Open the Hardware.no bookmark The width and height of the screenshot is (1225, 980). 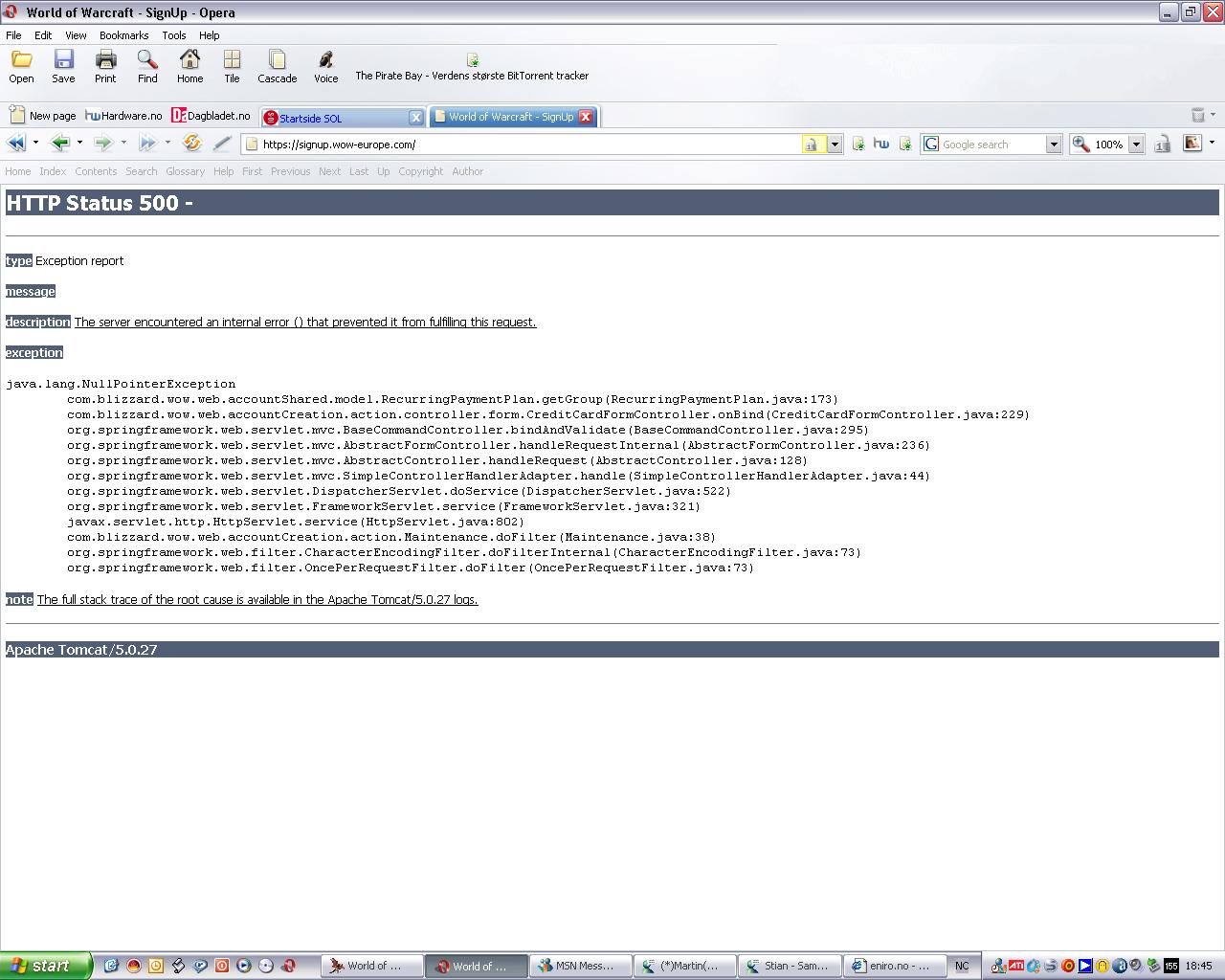(x=123, y=116)
